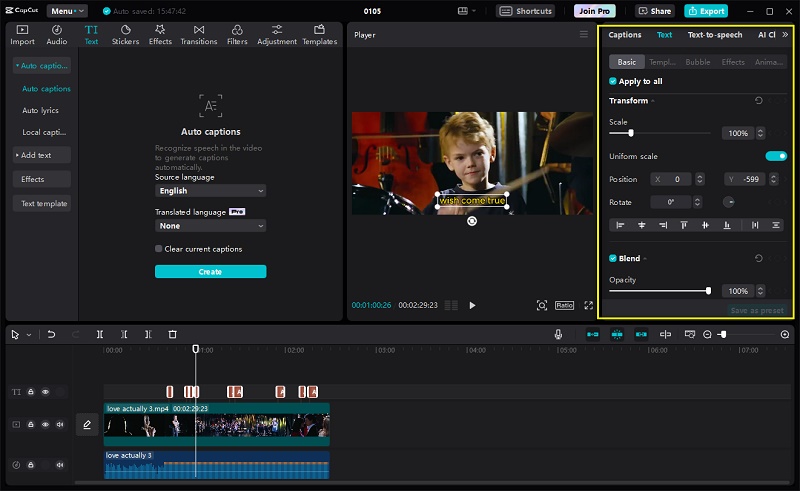800x491 pixels.
Task: Open the Shortcuts panel
Action: [526, 11]
